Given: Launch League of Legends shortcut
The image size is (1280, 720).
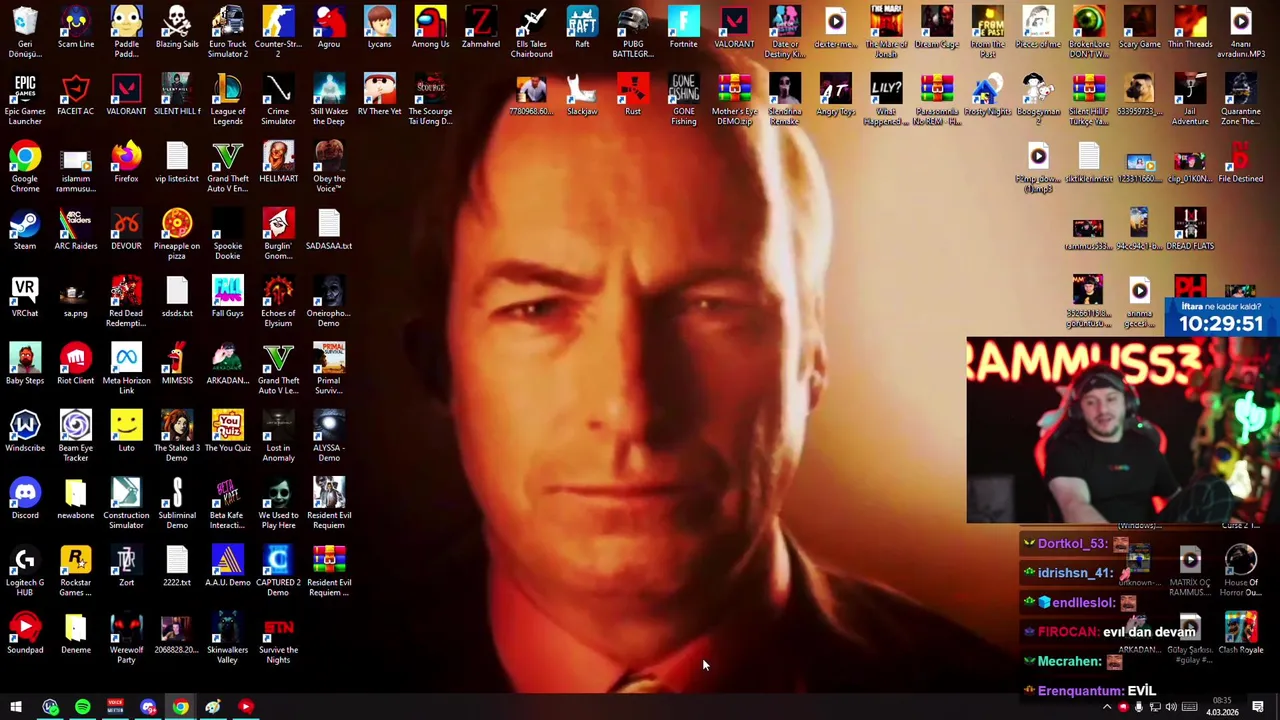Looking at the screenshot, I should (227, 100).
